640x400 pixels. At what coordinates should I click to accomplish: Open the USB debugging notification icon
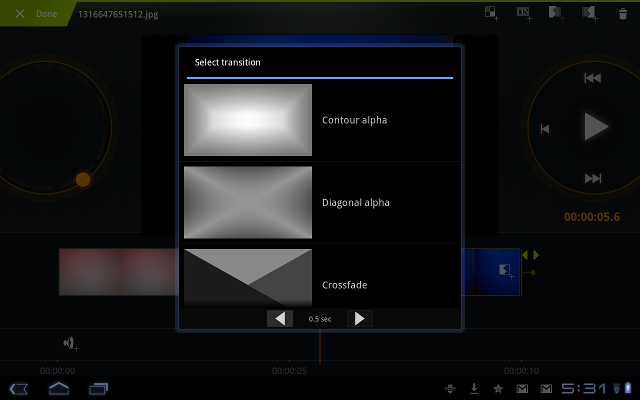click(450, 389)
